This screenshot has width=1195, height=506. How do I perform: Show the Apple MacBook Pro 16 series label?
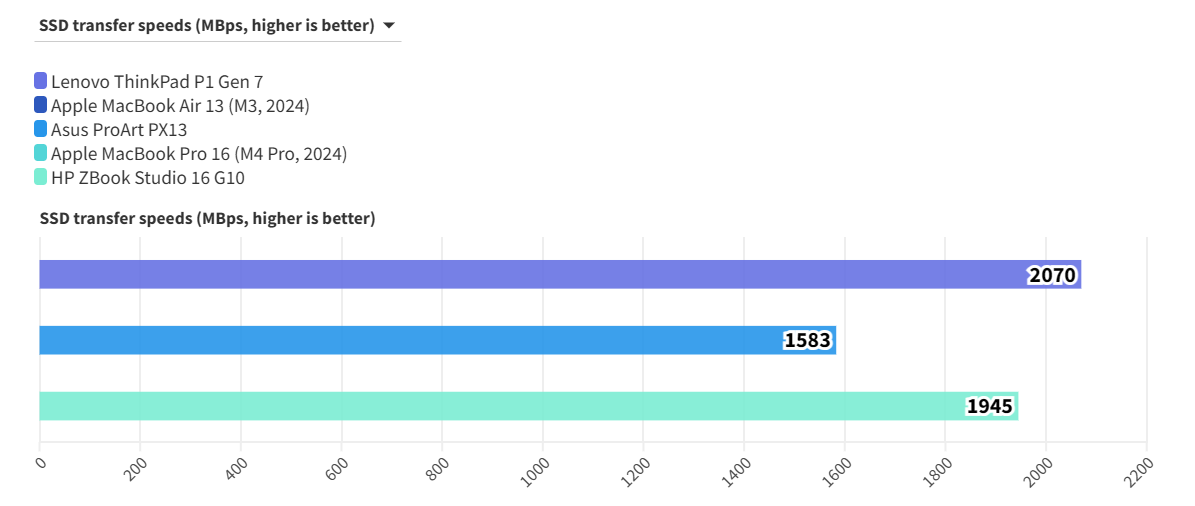[199, 153]
